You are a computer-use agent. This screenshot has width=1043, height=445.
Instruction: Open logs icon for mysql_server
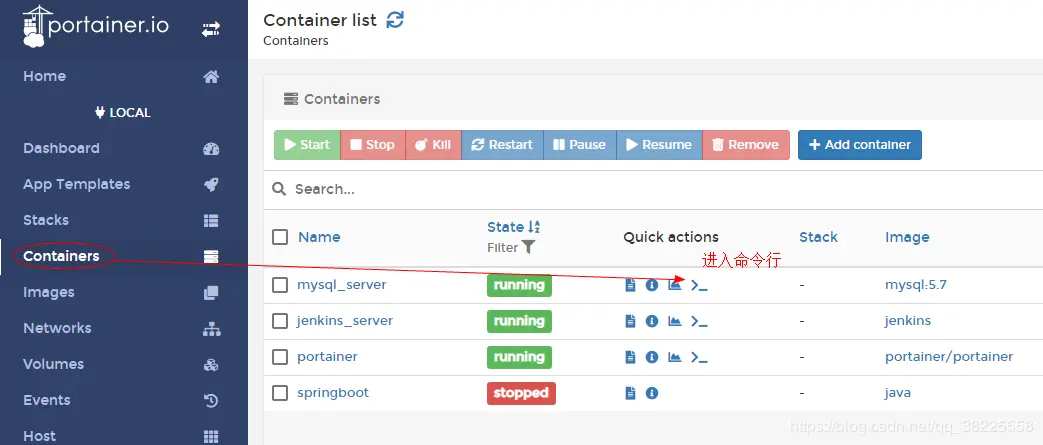pos(631,285)
